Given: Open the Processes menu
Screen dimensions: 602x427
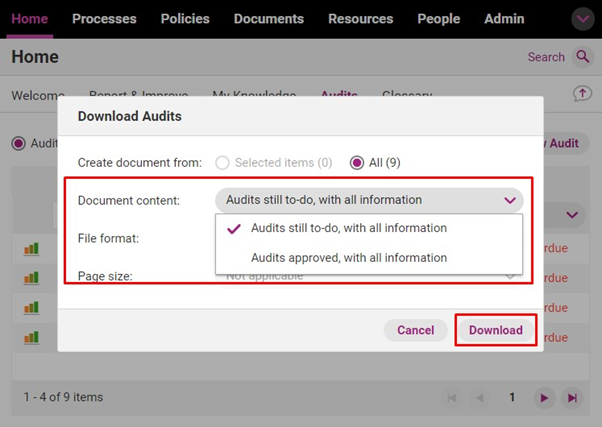Looking at the screenshot, I should 104,19.
